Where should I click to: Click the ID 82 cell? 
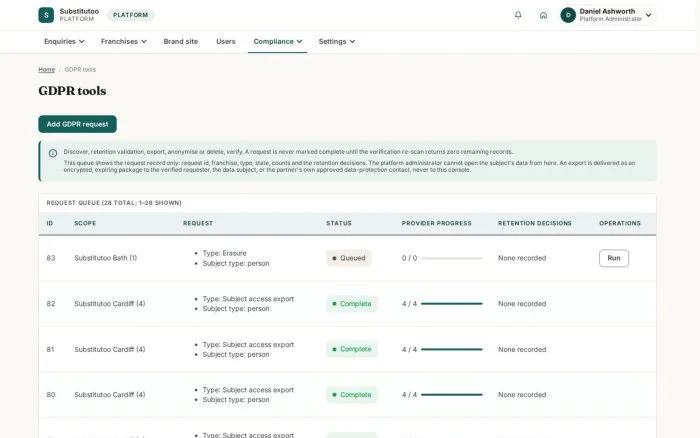[x=51, y=304]
